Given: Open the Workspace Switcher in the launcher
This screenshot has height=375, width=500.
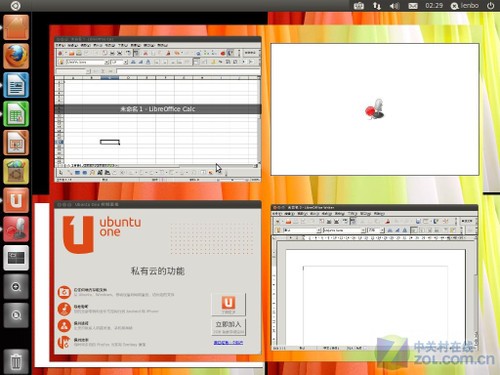Looking at the screenshot, I should 16,258.
